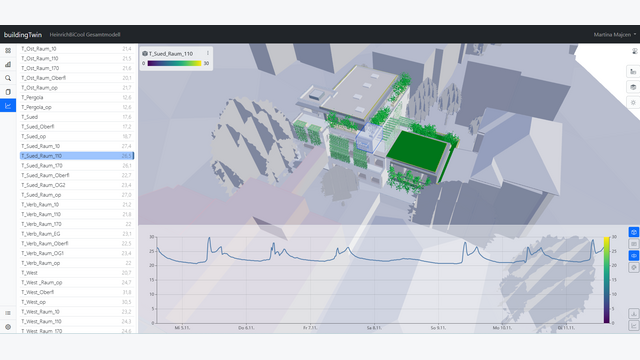
Task: Select highlighted T_Sued_Raum_110 row
Action: point(77,156)
